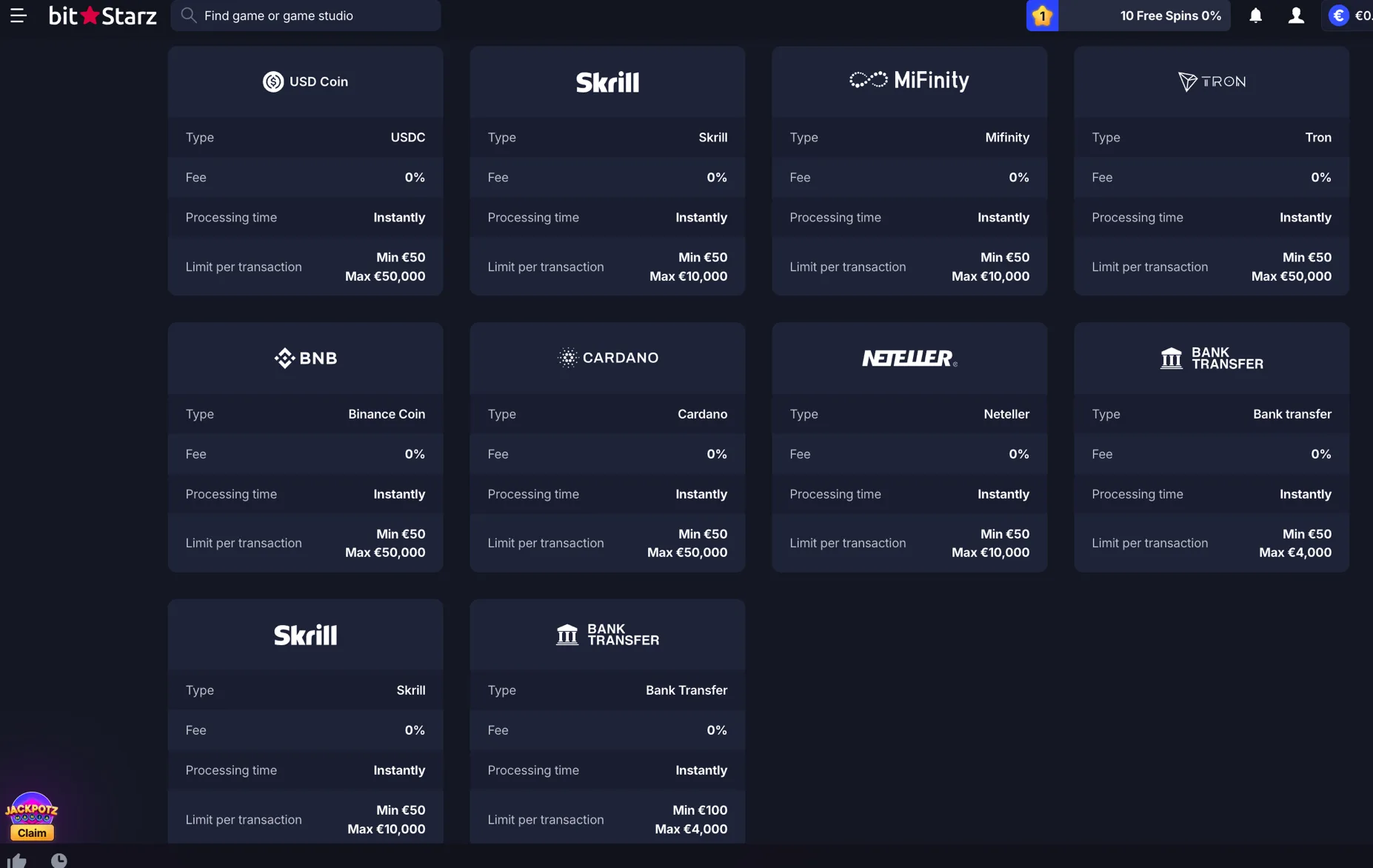Click the Bank Transfer logo with Min €100

click(x=607, y=635)
